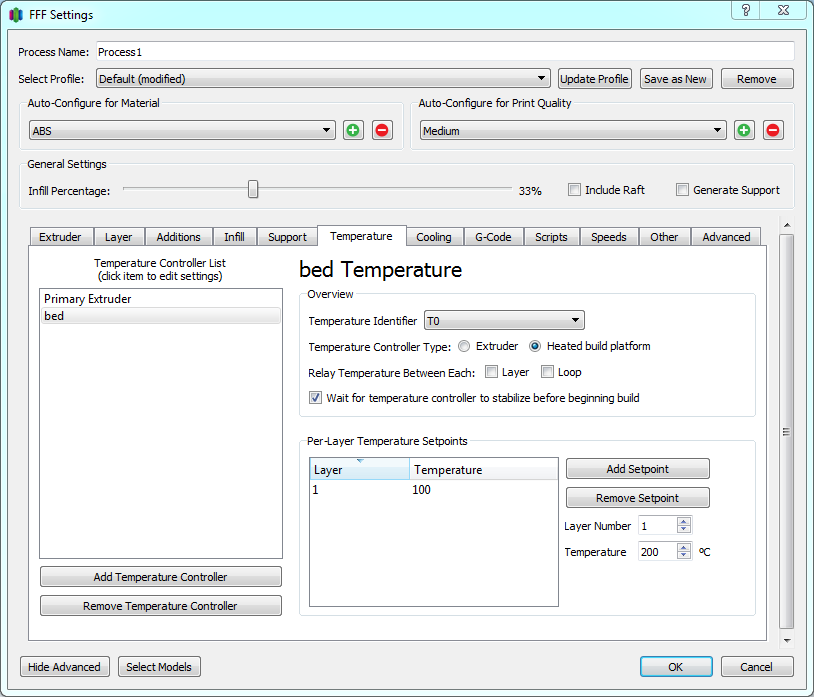Decrease the Layer Number spinner
Screen dimensions: 814x697
[684, 529]
